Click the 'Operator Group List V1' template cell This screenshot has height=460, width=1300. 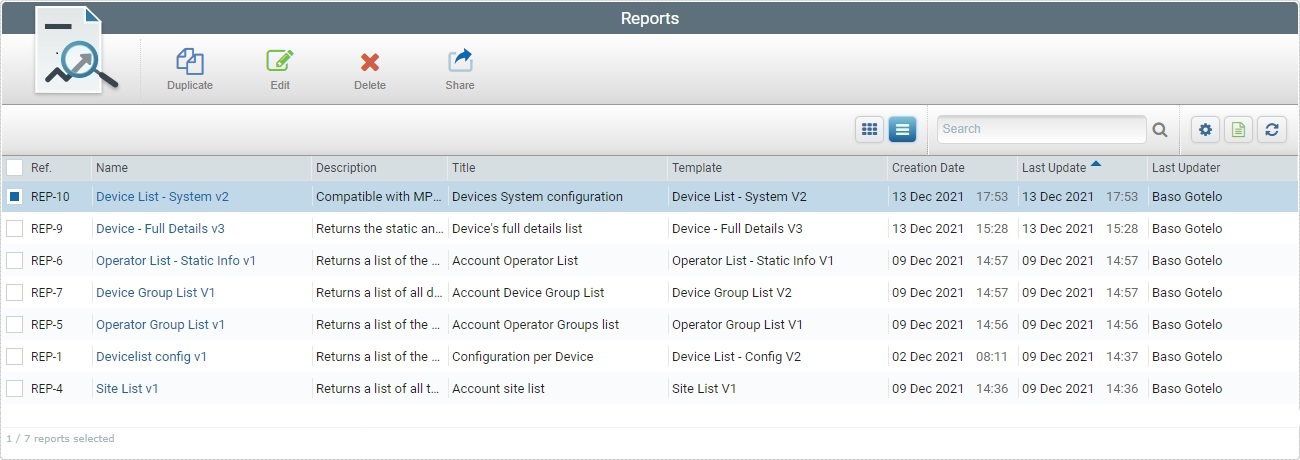737,325
